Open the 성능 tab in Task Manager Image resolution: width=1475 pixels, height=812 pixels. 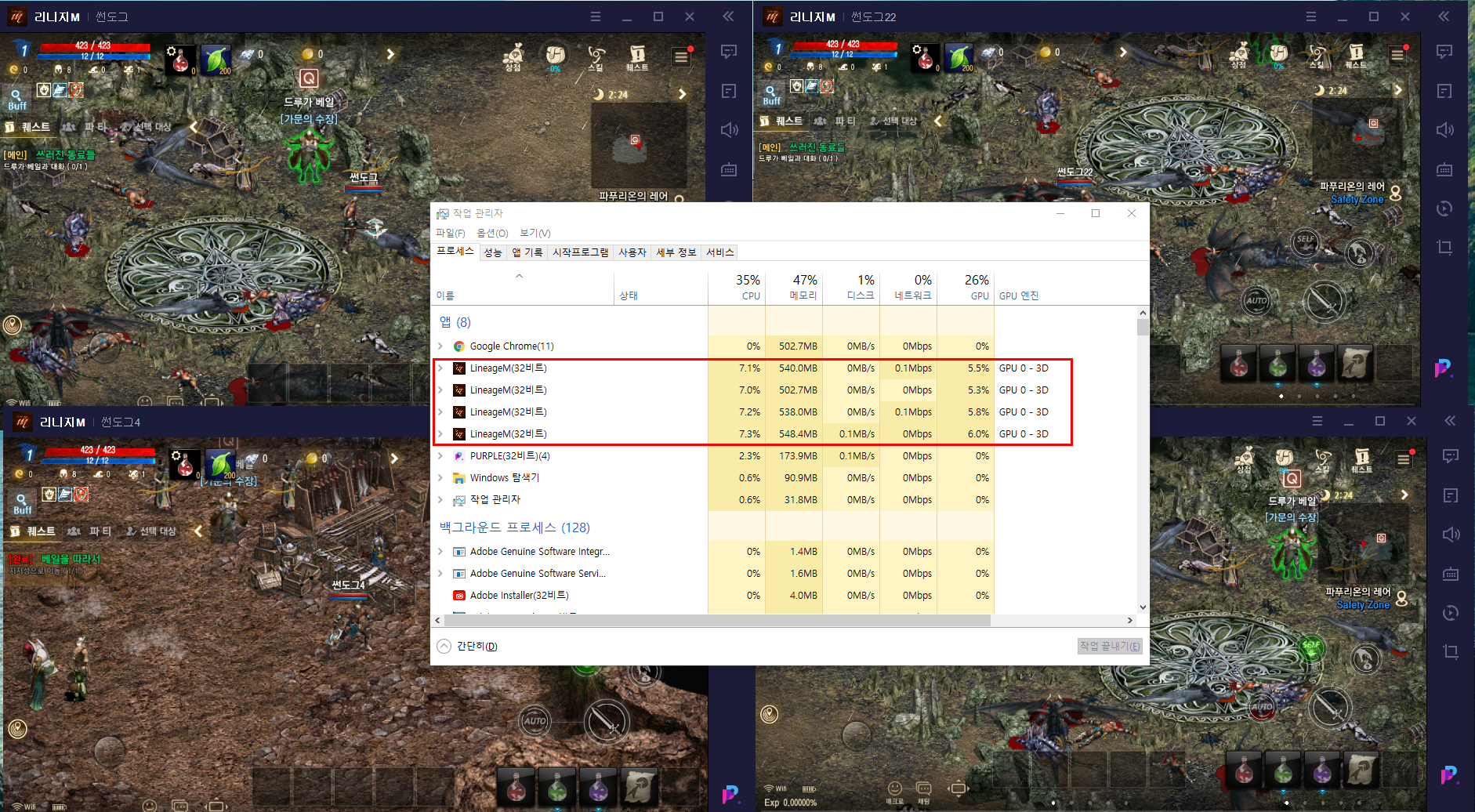[x=493, y=252]
